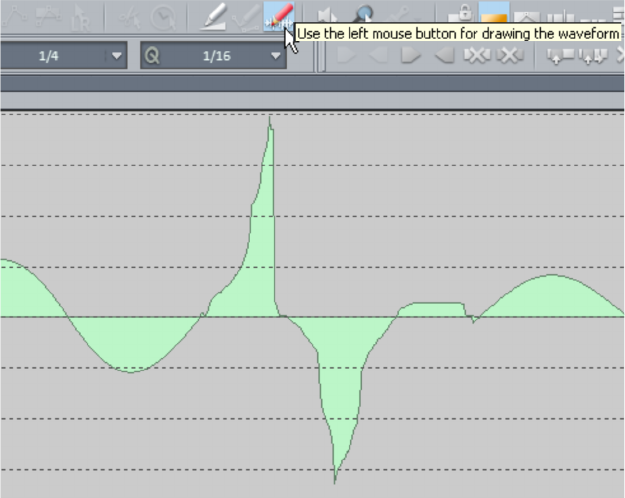Image resolution: width=625 pixels, height=498 pixels.
Task: Select the white pencil draw tool
Action: [214, 16]
